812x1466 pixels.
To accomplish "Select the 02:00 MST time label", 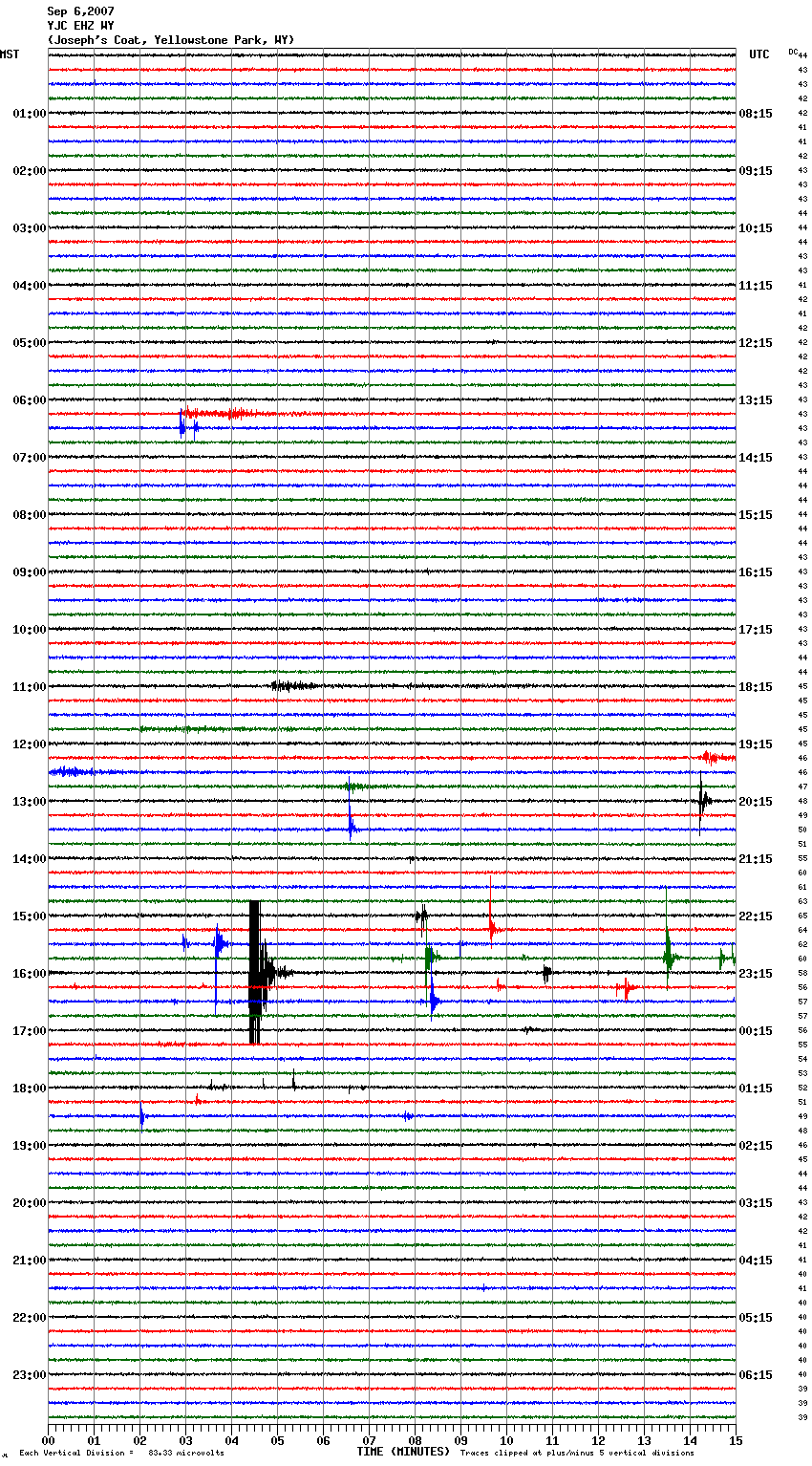I will (x=29, y=171).
